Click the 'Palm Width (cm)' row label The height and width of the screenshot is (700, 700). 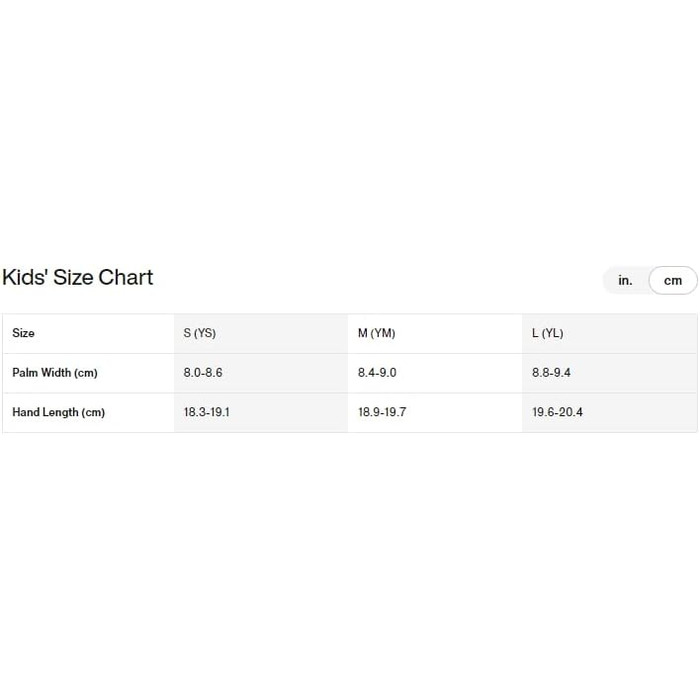54,372
